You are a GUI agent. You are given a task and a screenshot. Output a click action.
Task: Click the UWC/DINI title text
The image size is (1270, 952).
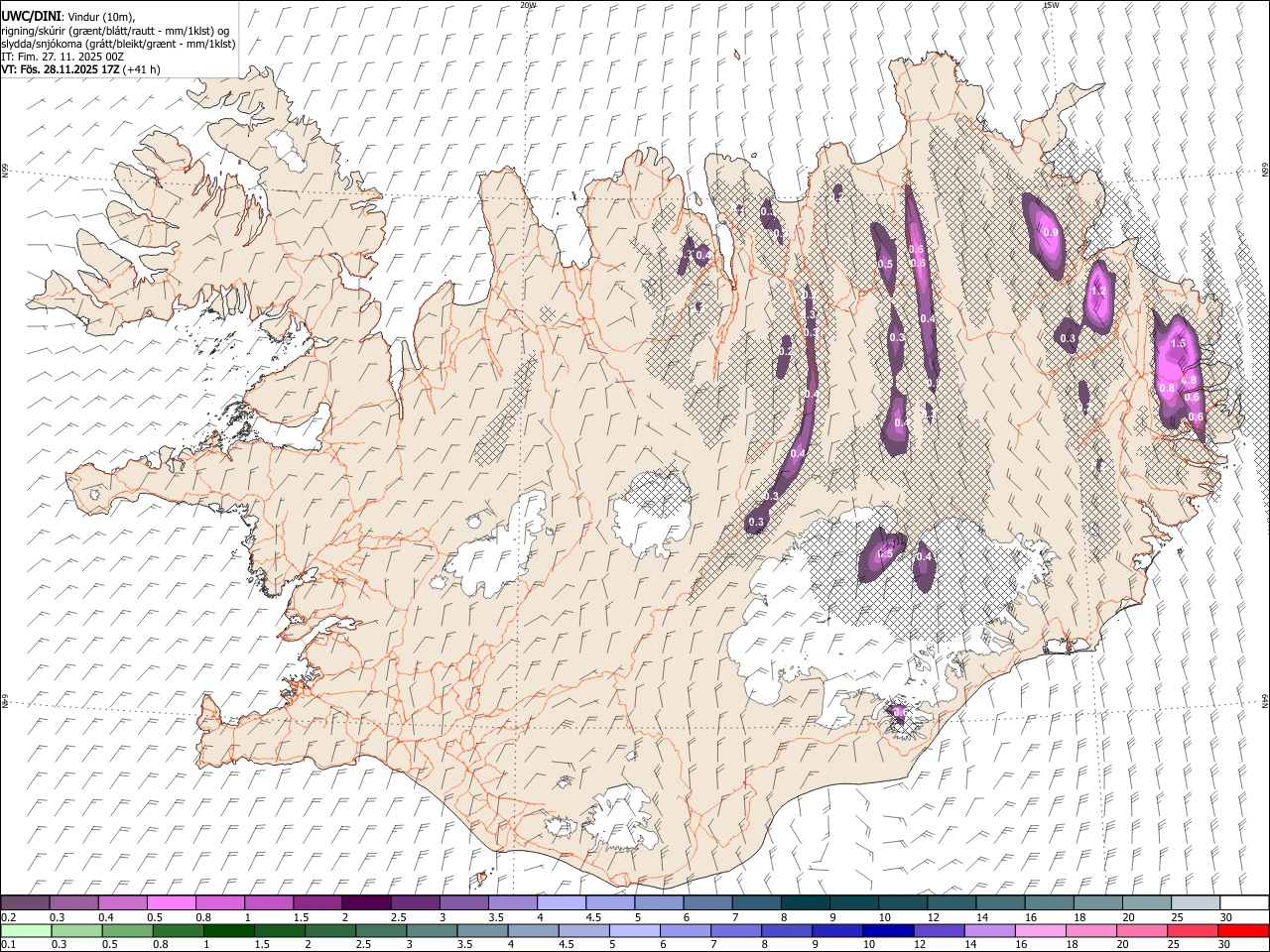(31, 17)
